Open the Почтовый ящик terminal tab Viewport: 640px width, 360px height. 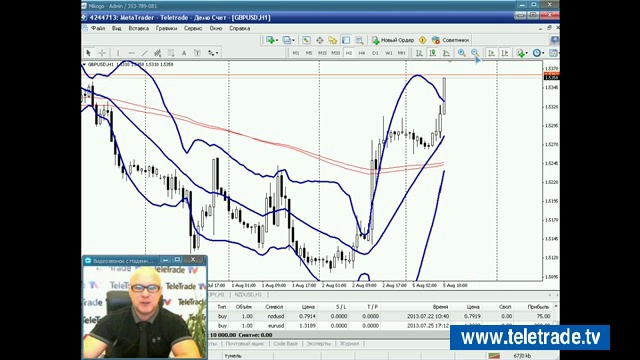[x=245, y=344]
